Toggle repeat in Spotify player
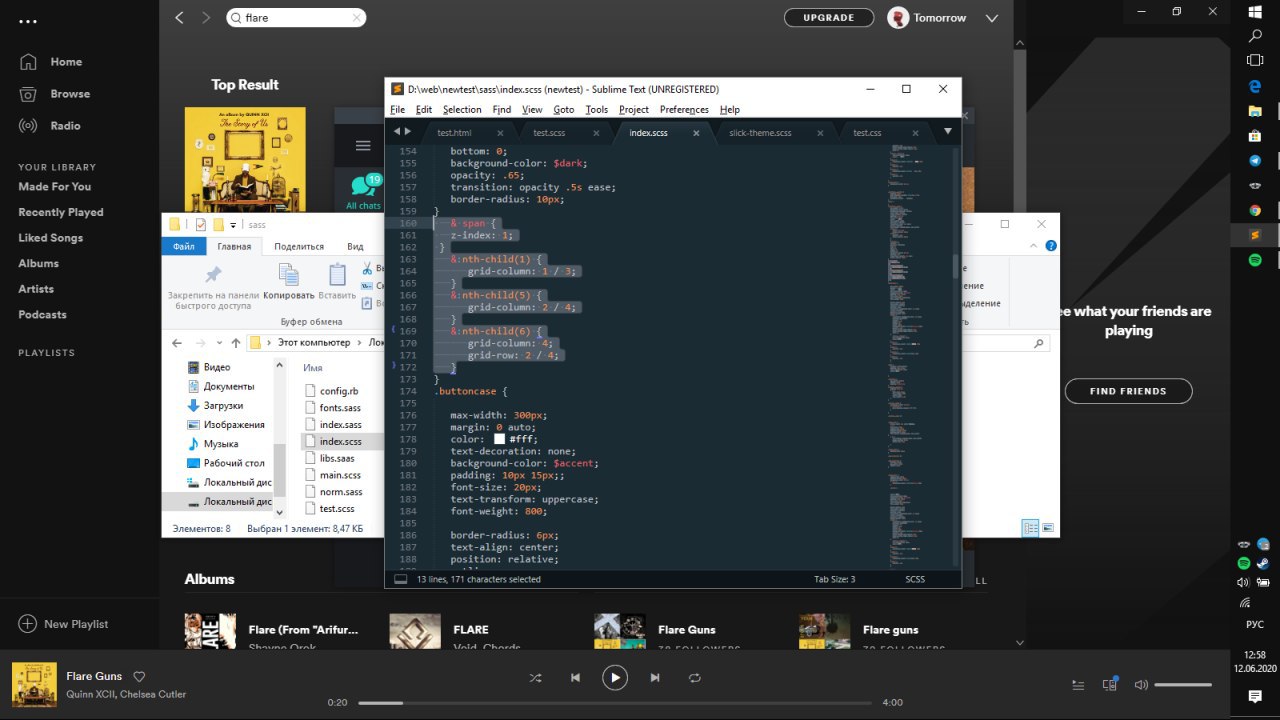1280x720 pixels. pos(695,678)
